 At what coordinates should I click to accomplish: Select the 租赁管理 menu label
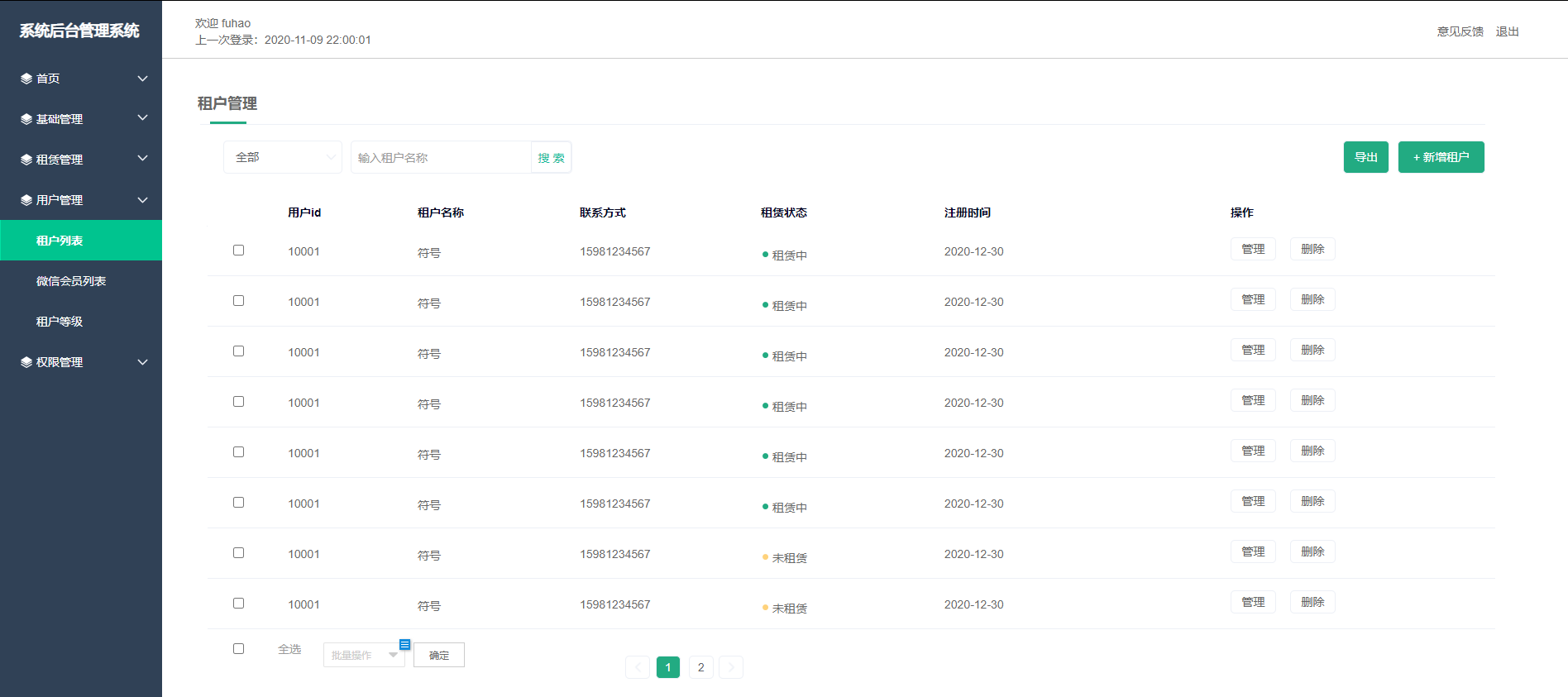pyautogui.click(x=60, y=160)
